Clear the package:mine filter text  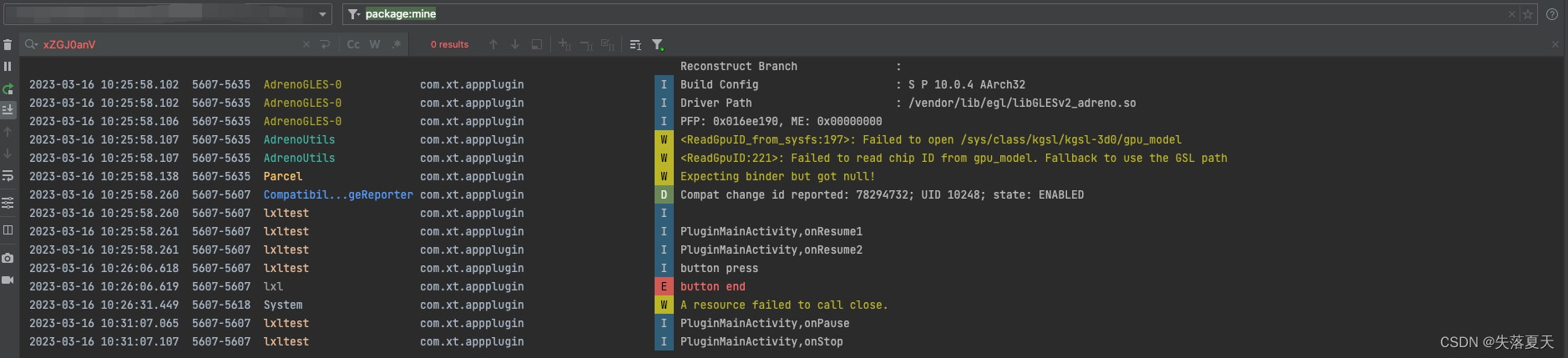tap(1511, 14)
